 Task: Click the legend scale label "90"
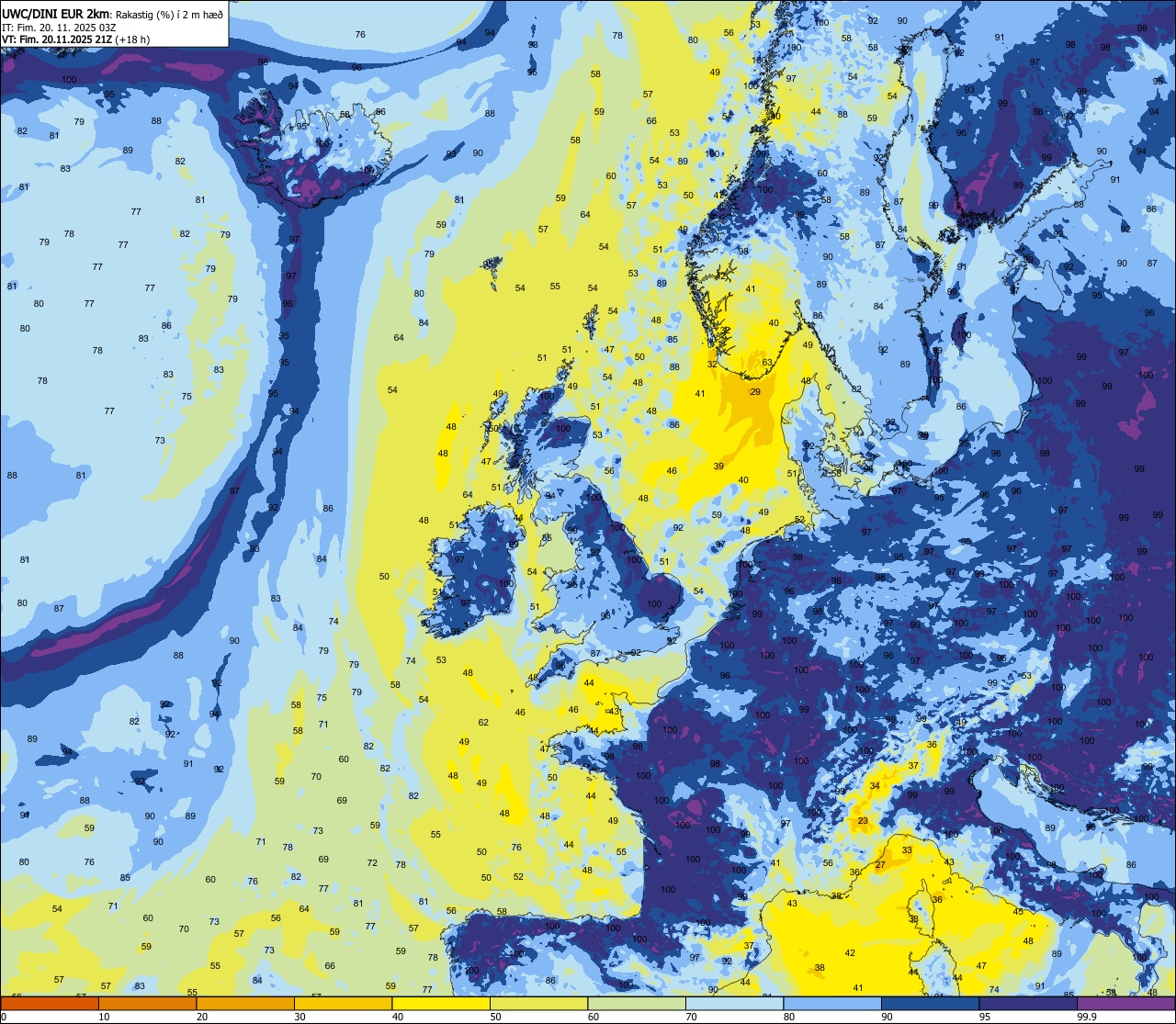pos(887,1017)
